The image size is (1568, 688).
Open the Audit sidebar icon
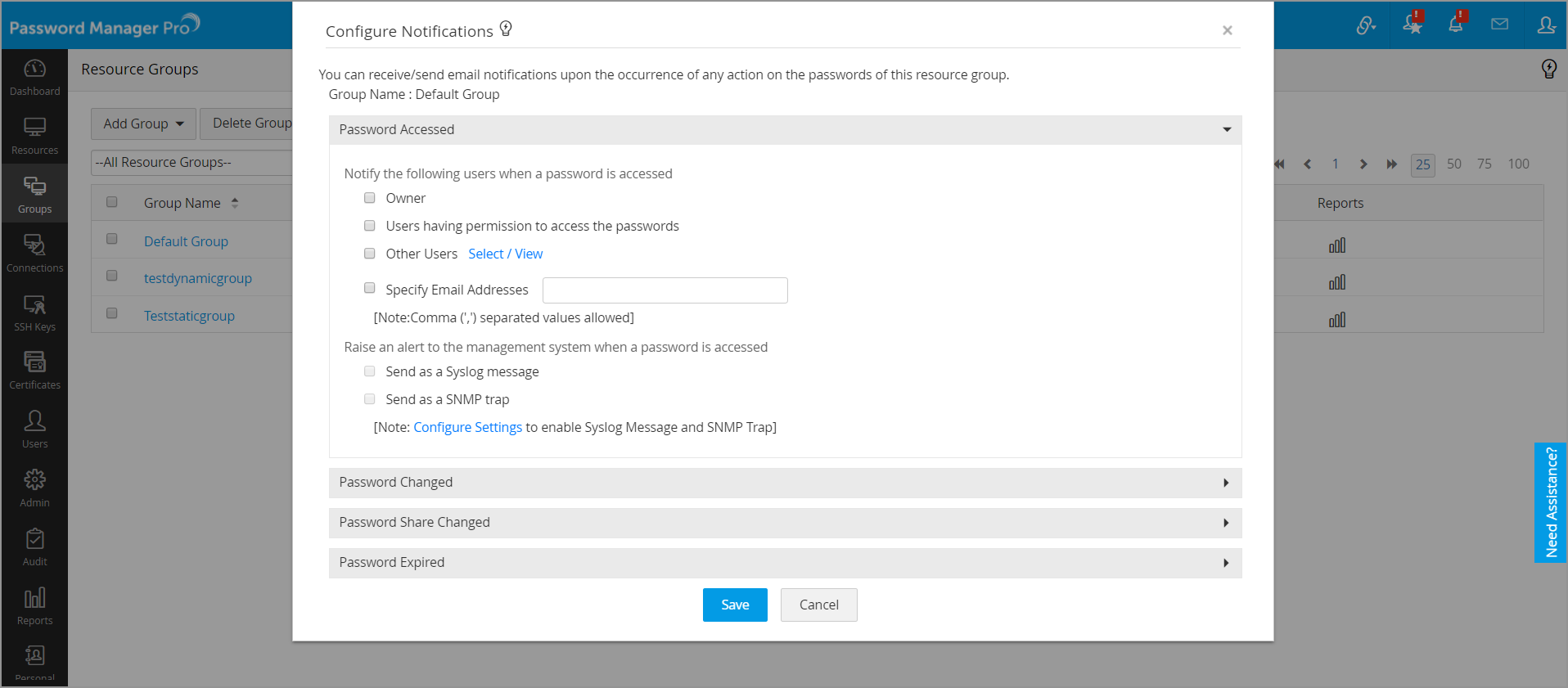point(34,539)
